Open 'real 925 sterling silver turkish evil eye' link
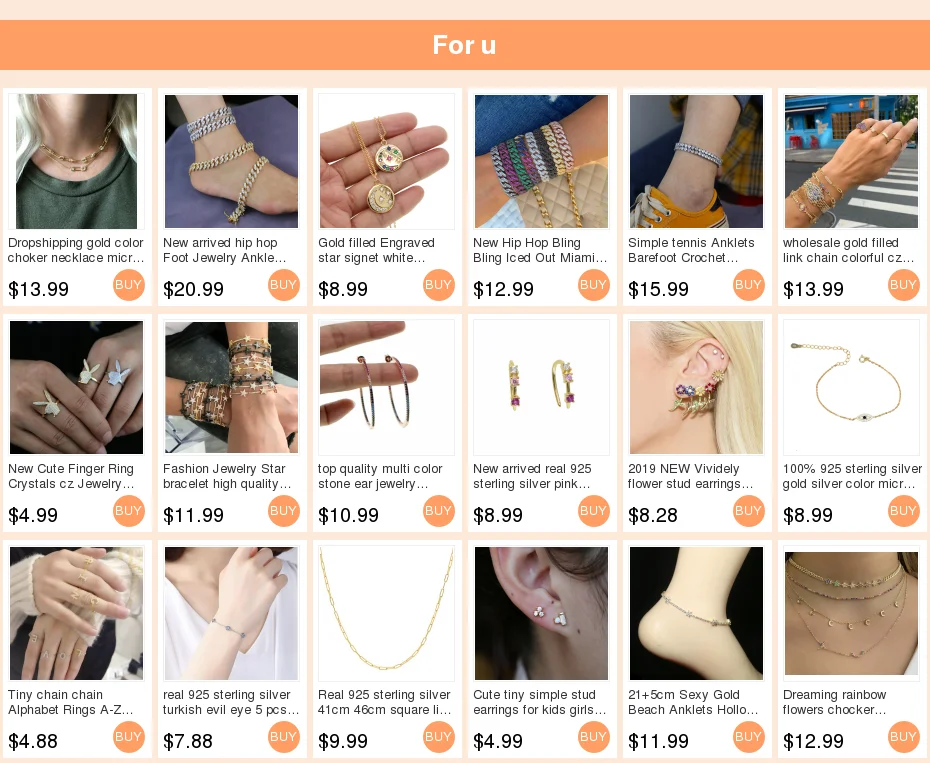The width and height of the screenshot is (930, 763). [x=231, y=702]
